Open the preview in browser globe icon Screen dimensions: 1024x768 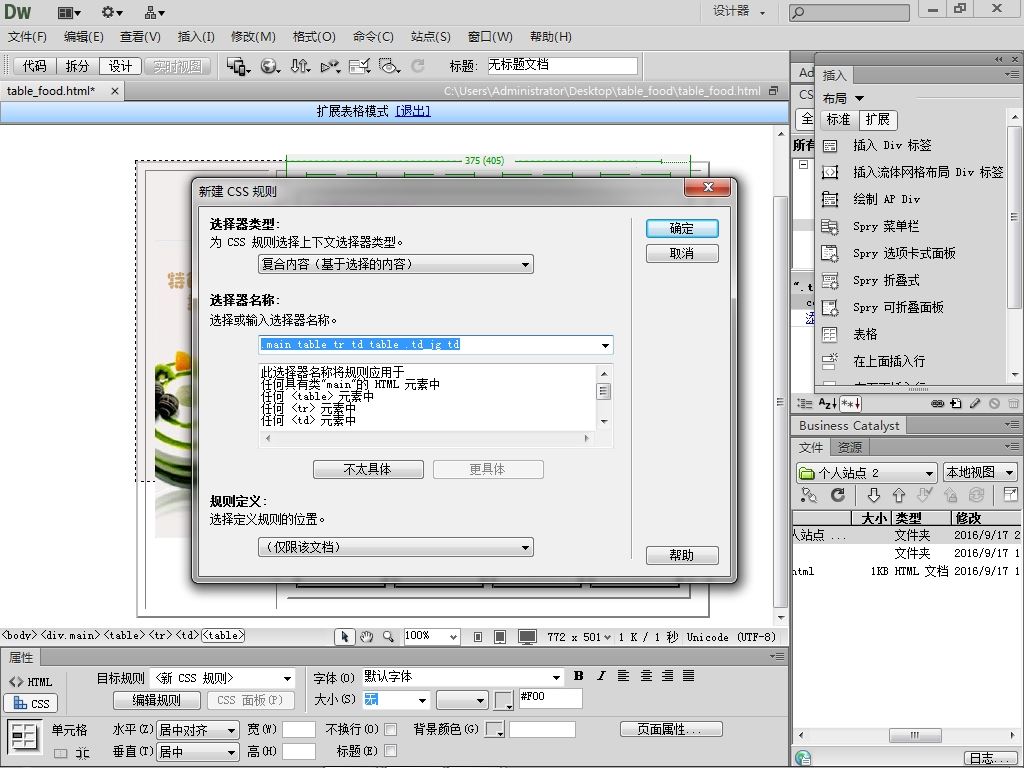[270, 66]
